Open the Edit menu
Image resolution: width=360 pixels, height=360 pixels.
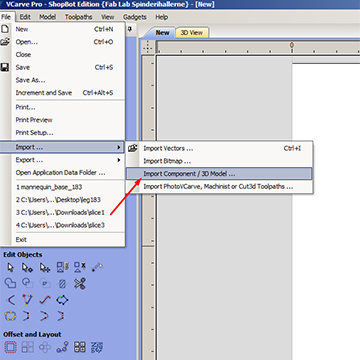click(25, 17)
